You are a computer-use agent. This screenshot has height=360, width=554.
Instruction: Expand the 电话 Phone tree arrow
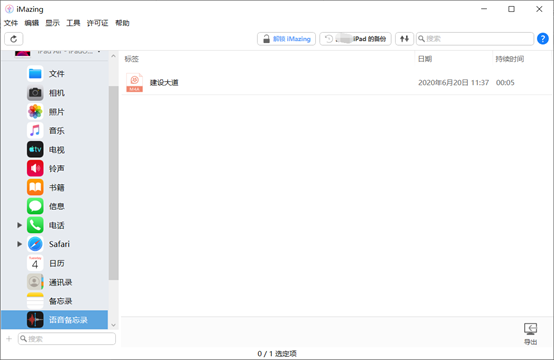19,225
